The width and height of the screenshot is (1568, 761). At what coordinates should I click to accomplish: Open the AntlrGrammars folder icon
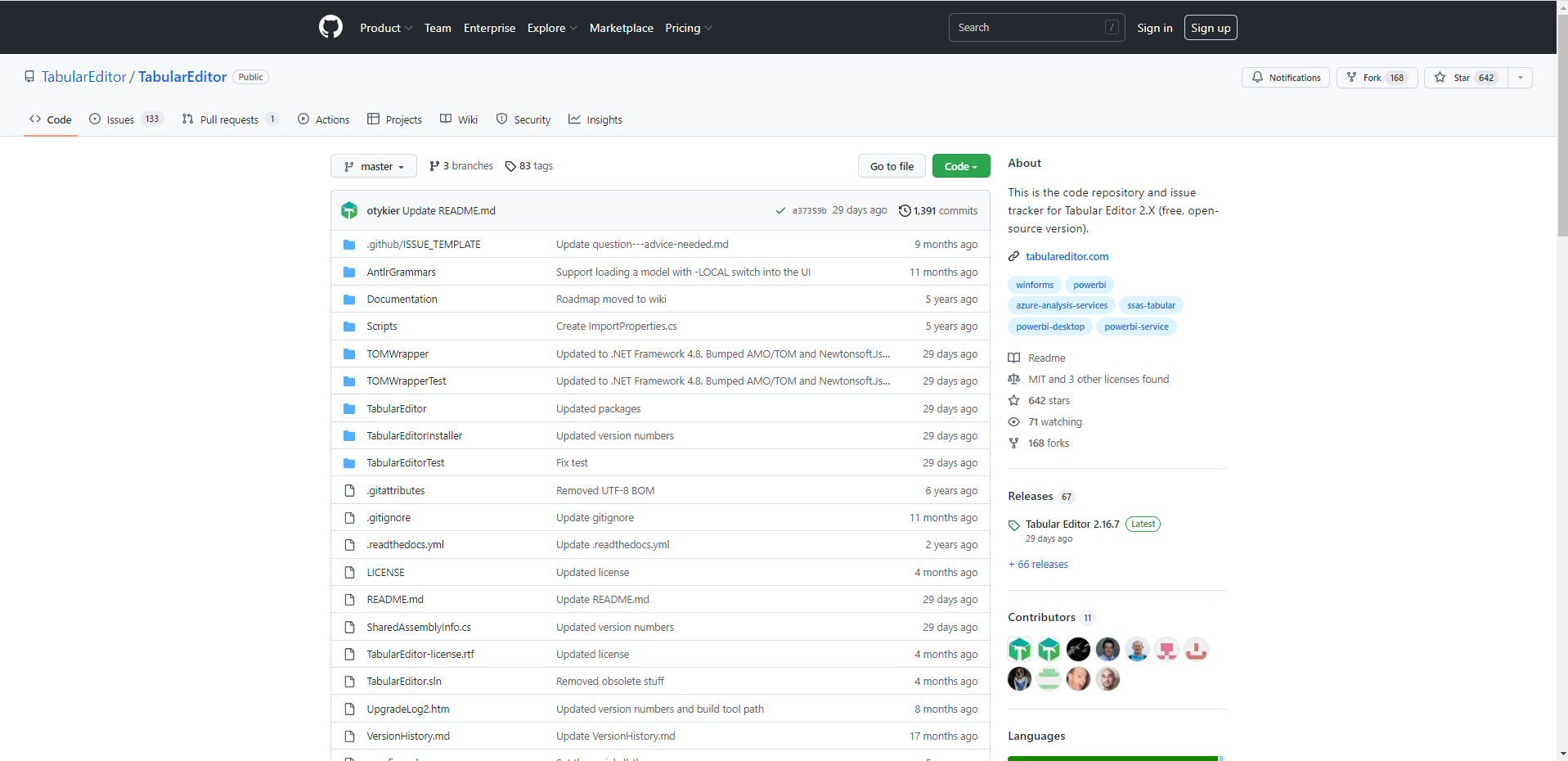click(x=349, y=272)
